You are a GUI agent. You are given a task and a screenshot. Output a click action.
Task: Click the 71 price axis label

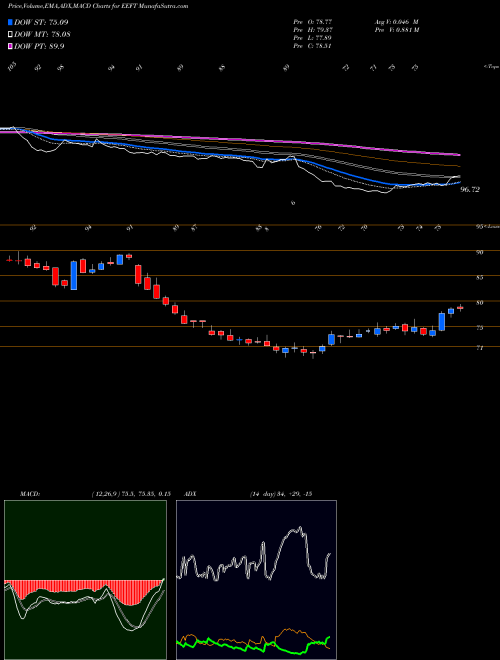click(479, 348)
